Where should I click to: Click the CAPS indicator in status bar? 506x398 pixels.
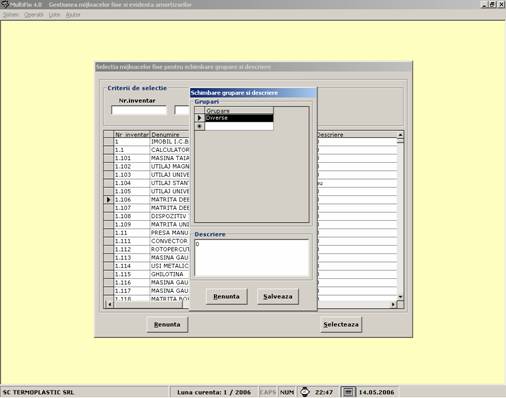(268, 392)
